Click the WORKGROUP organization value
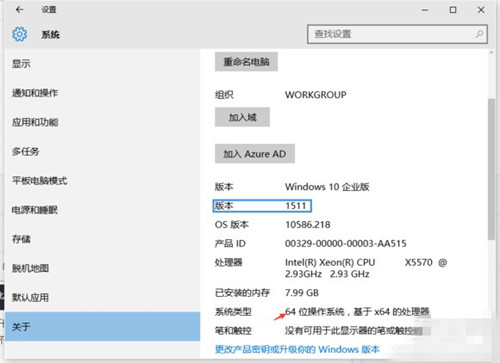 pos(316,95)
